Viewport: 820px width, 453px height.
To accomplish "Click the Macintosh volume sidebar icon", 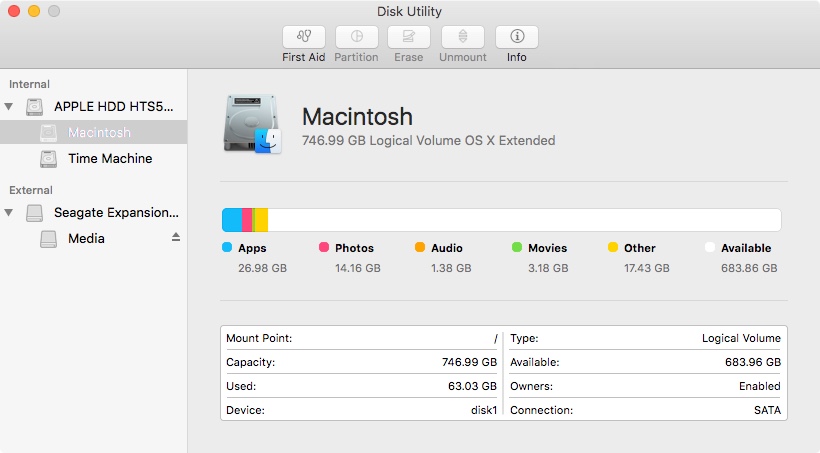I will tap(48, 133).
